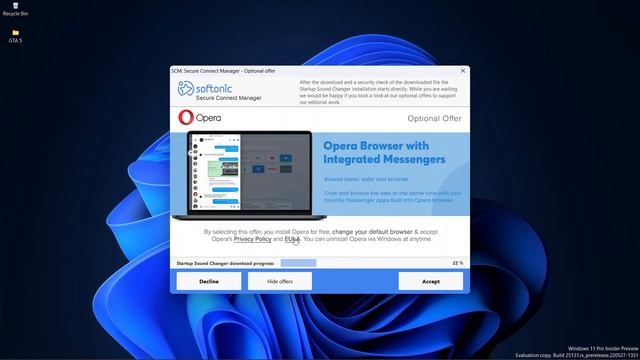Click the Hide offers button
The width and height of the screenshot is (640, 360).
click(x=280, y=281)
